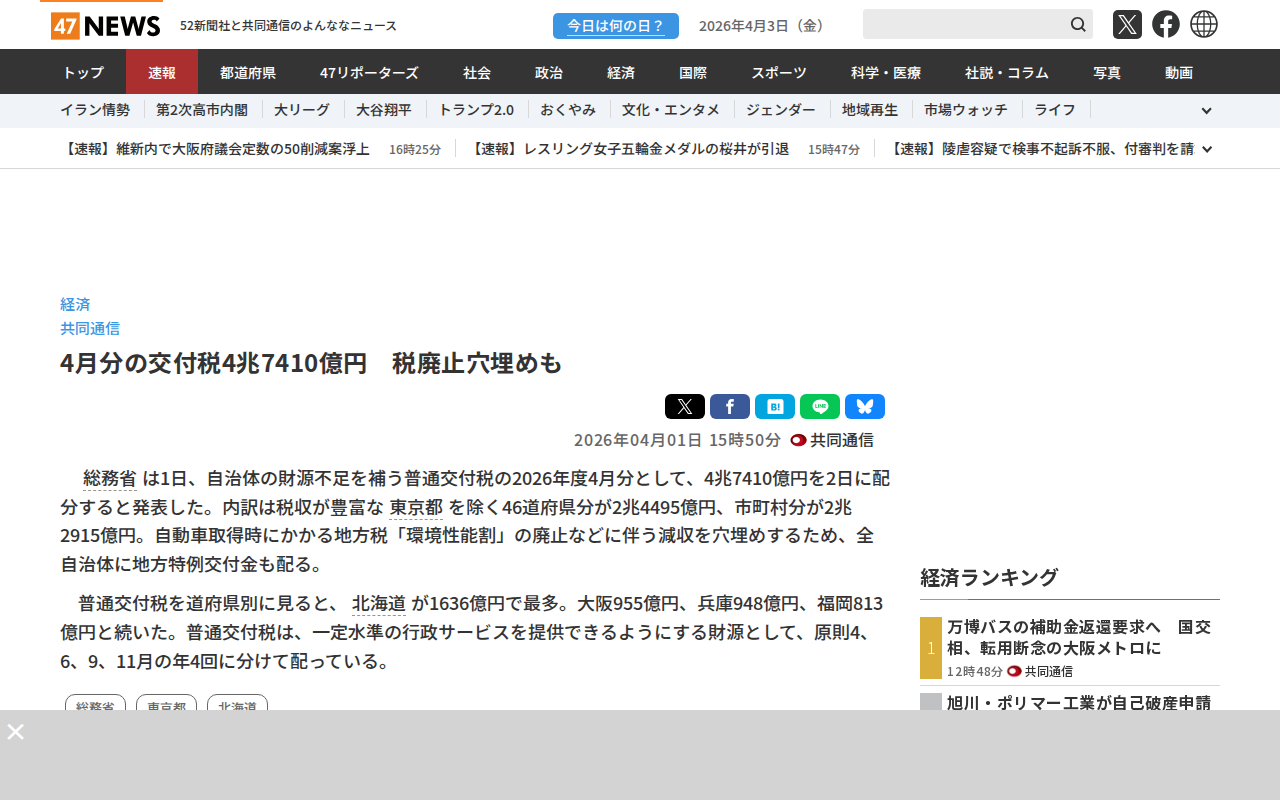Click the 総務省 inline keyword link
The image size is (1280, 800).
[110, 478]
